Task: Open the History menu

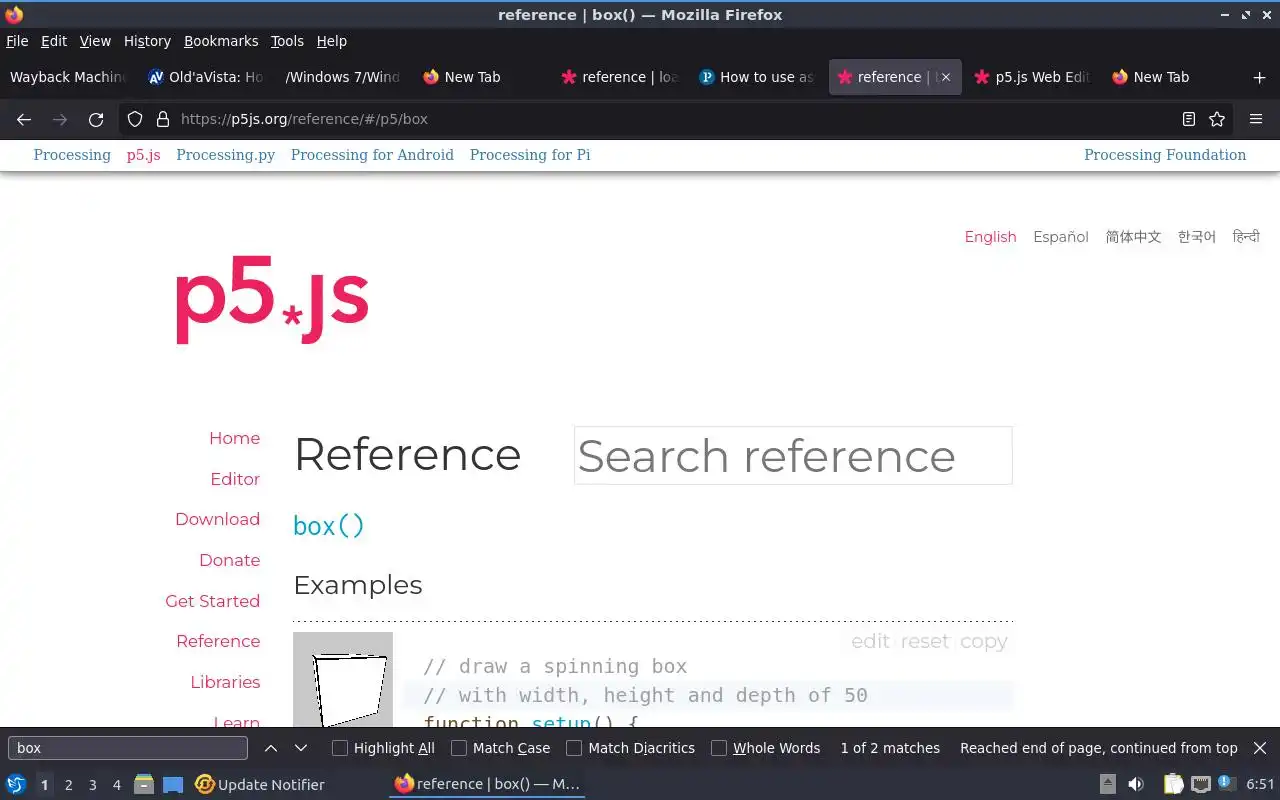Action: pos(147,41)
